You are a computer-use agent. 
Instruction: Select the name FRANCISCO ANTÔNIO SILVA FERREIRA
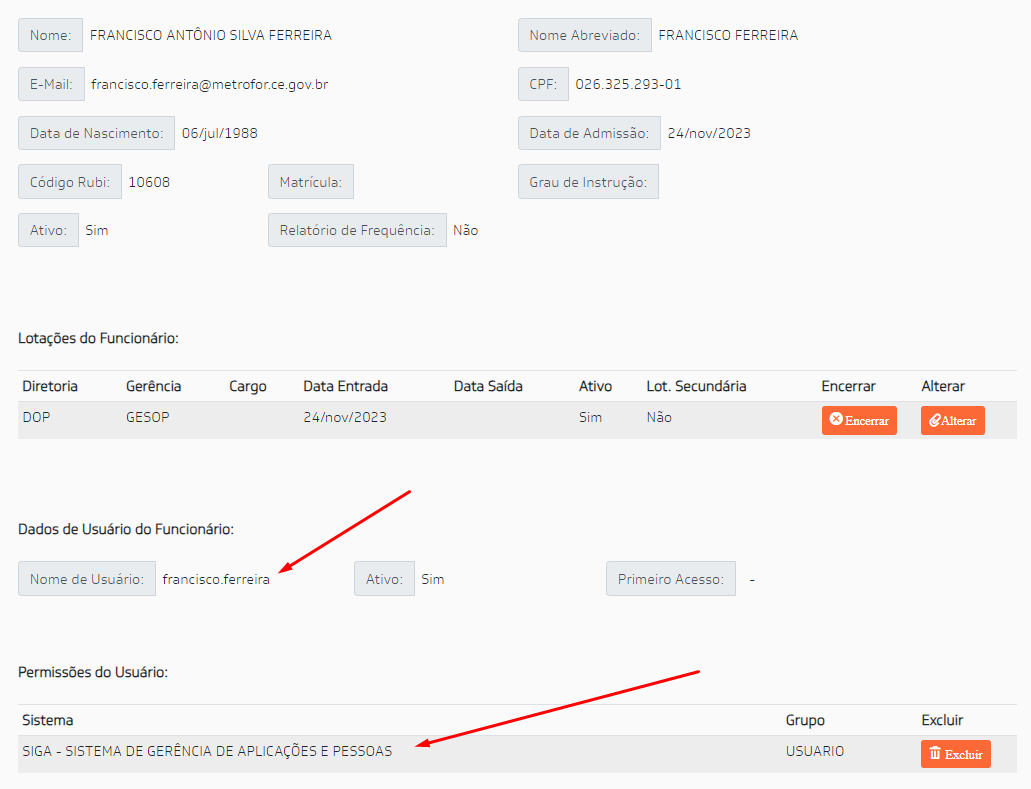click(x=210, y=36)
